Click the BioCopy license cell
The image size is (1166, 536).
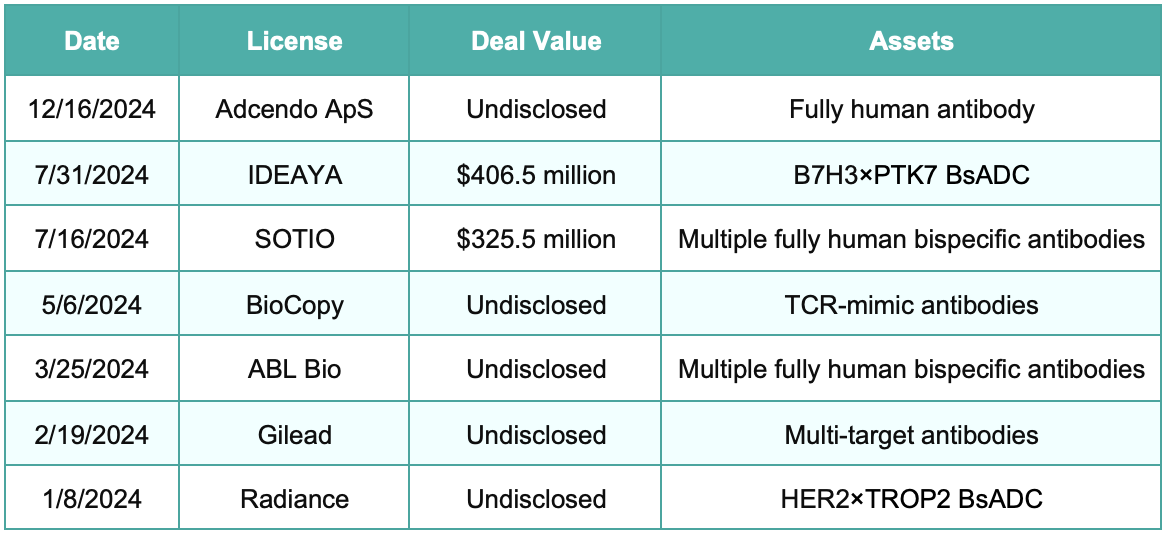[294, 304]
